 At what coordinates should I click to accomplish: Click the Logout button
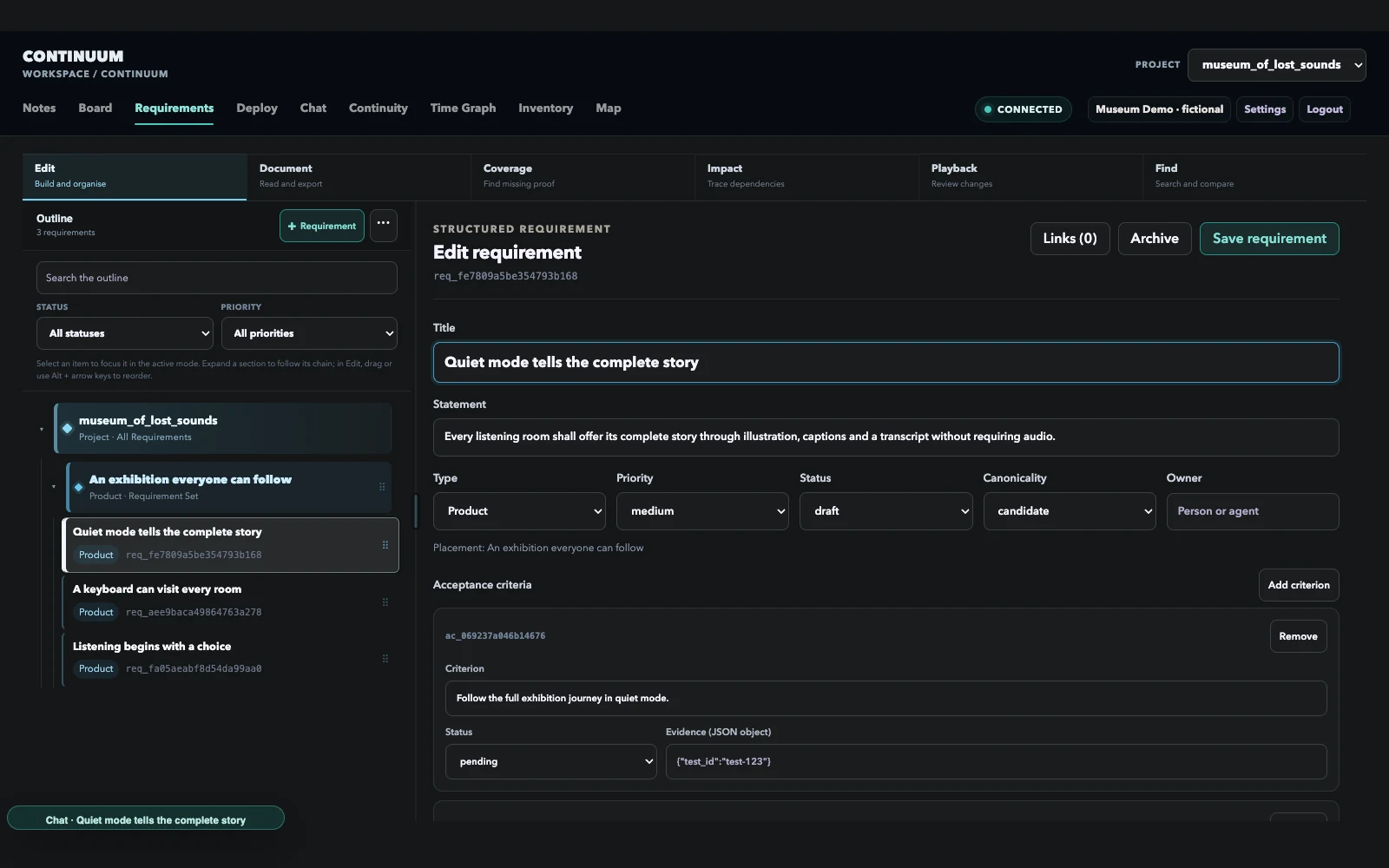pos(1325,109)
